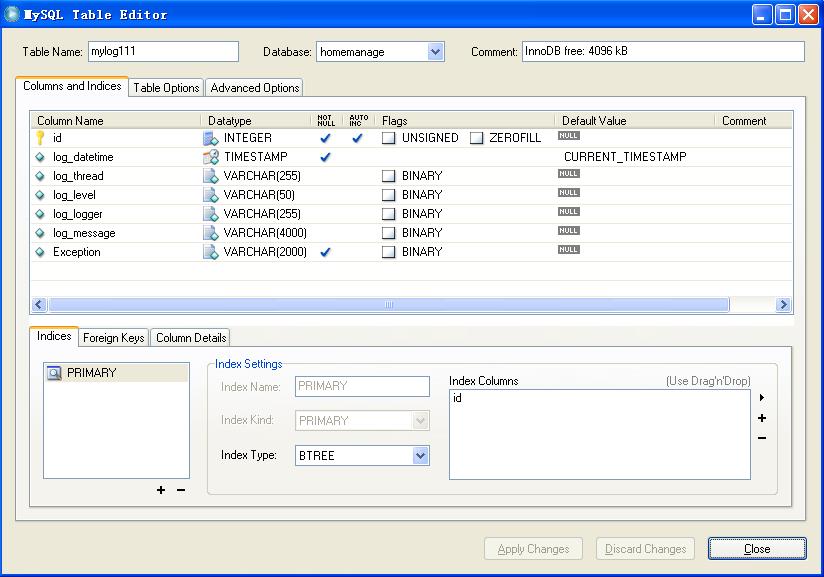
Task: Switch to Columns and Indices tab
Action: point(72,86)
